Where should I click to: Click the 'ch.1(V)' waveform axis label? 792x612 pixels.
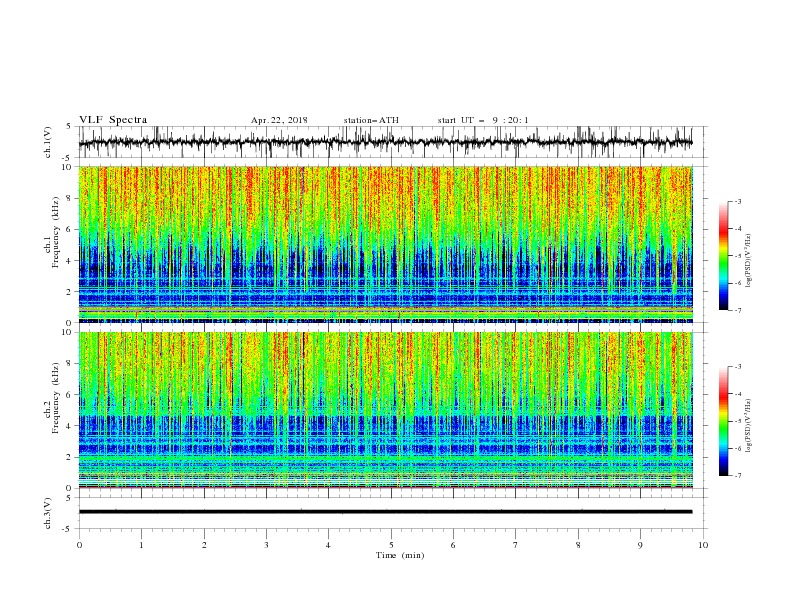click(x=48, y=142)
